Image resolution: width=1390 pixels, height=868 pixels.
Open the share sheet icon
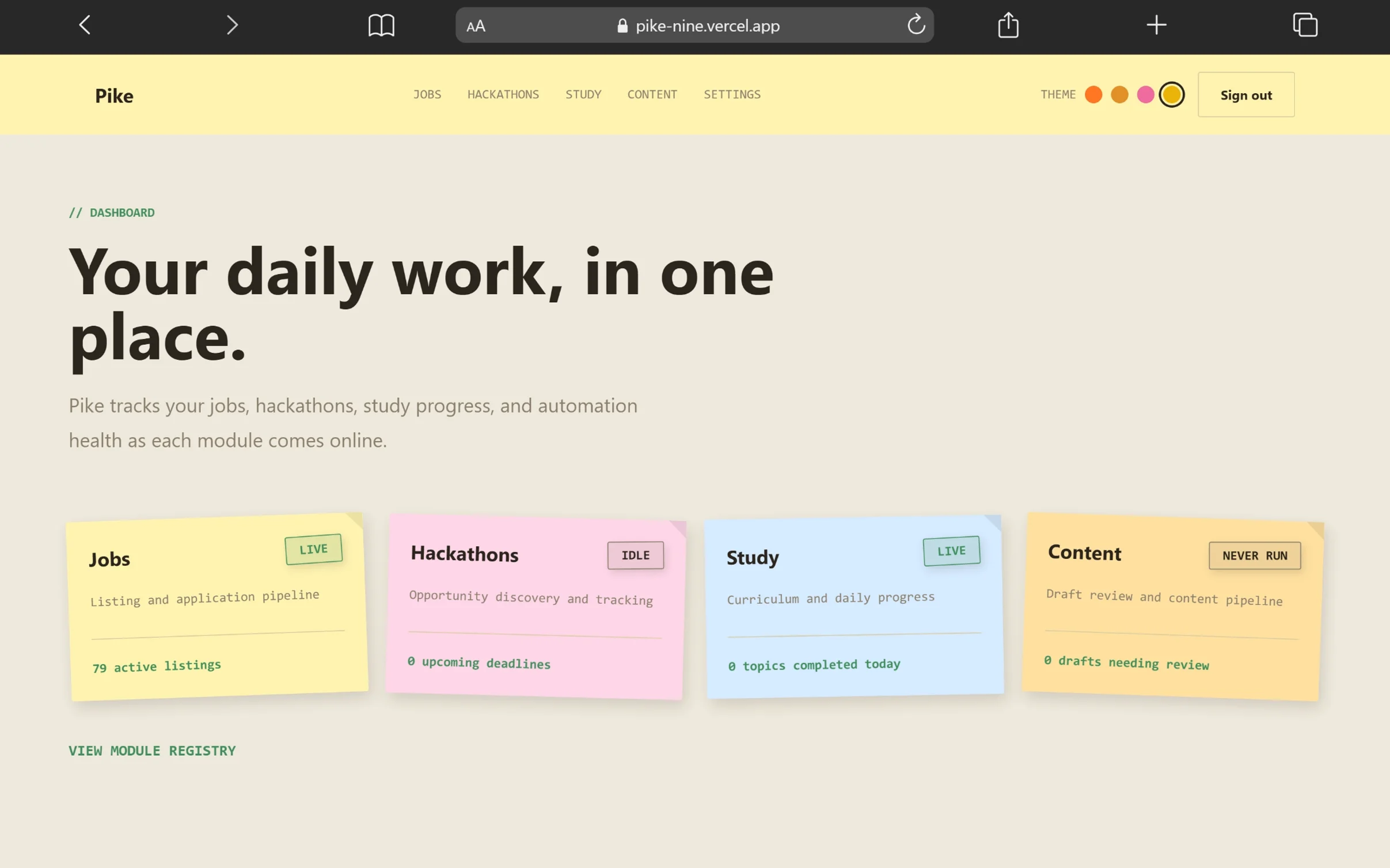(x=1008, y=25)
